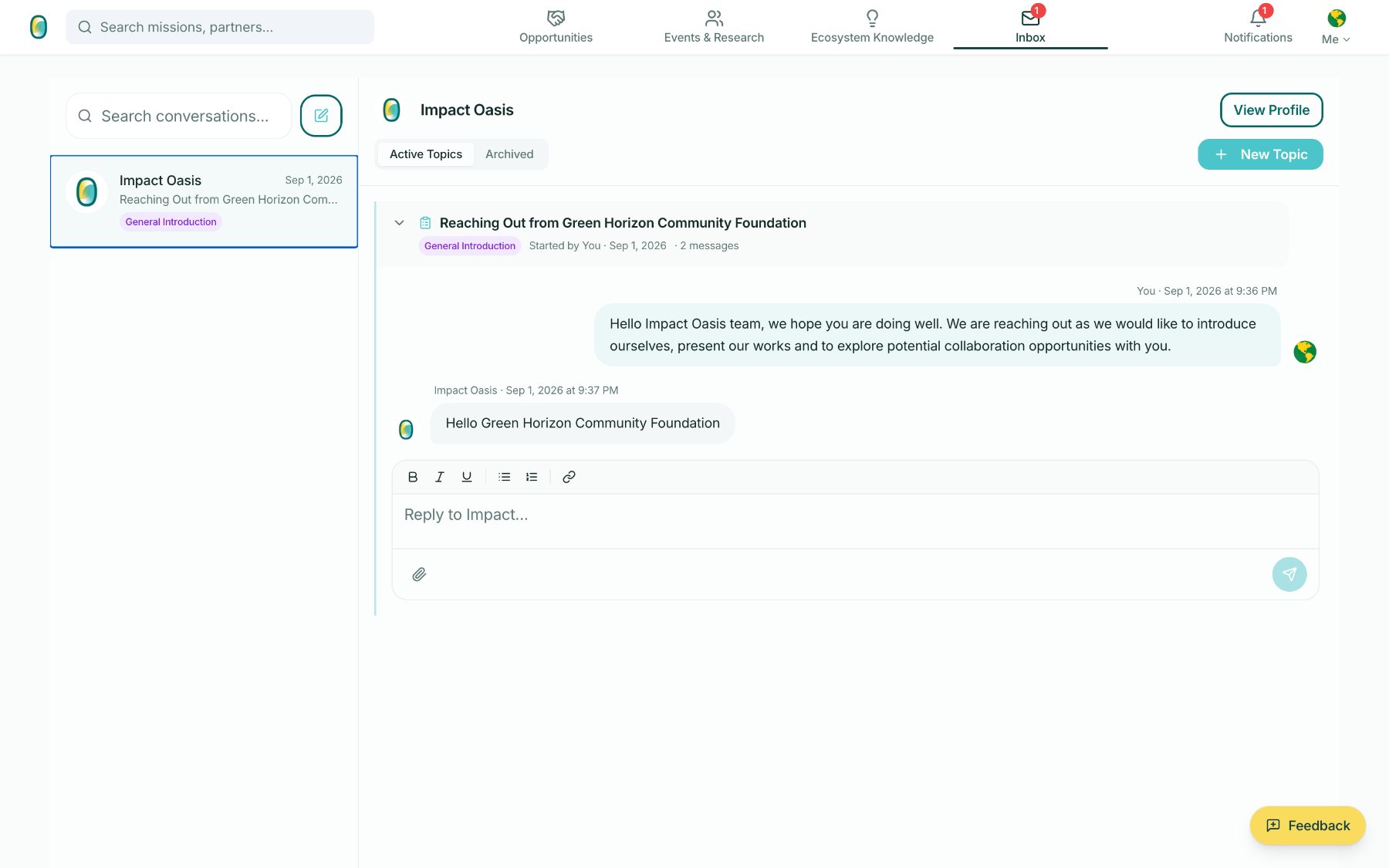
Task: Expand the Me profile dropdown
Action: click(1336, 27)
